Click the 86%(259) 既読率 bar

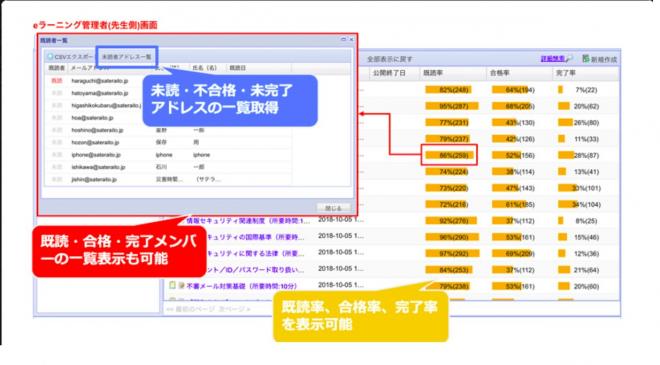point(450,155)
